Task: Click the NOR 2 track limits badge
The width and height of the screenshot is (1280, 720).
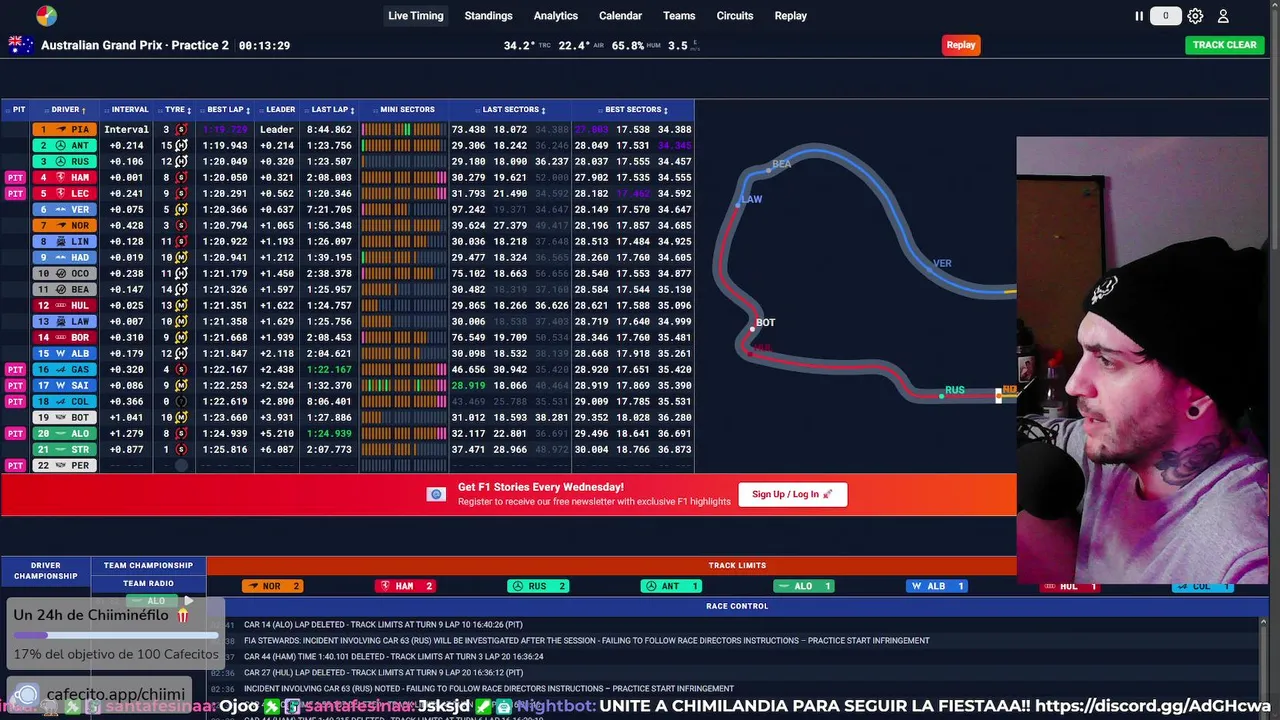Action: pos(272,586)
